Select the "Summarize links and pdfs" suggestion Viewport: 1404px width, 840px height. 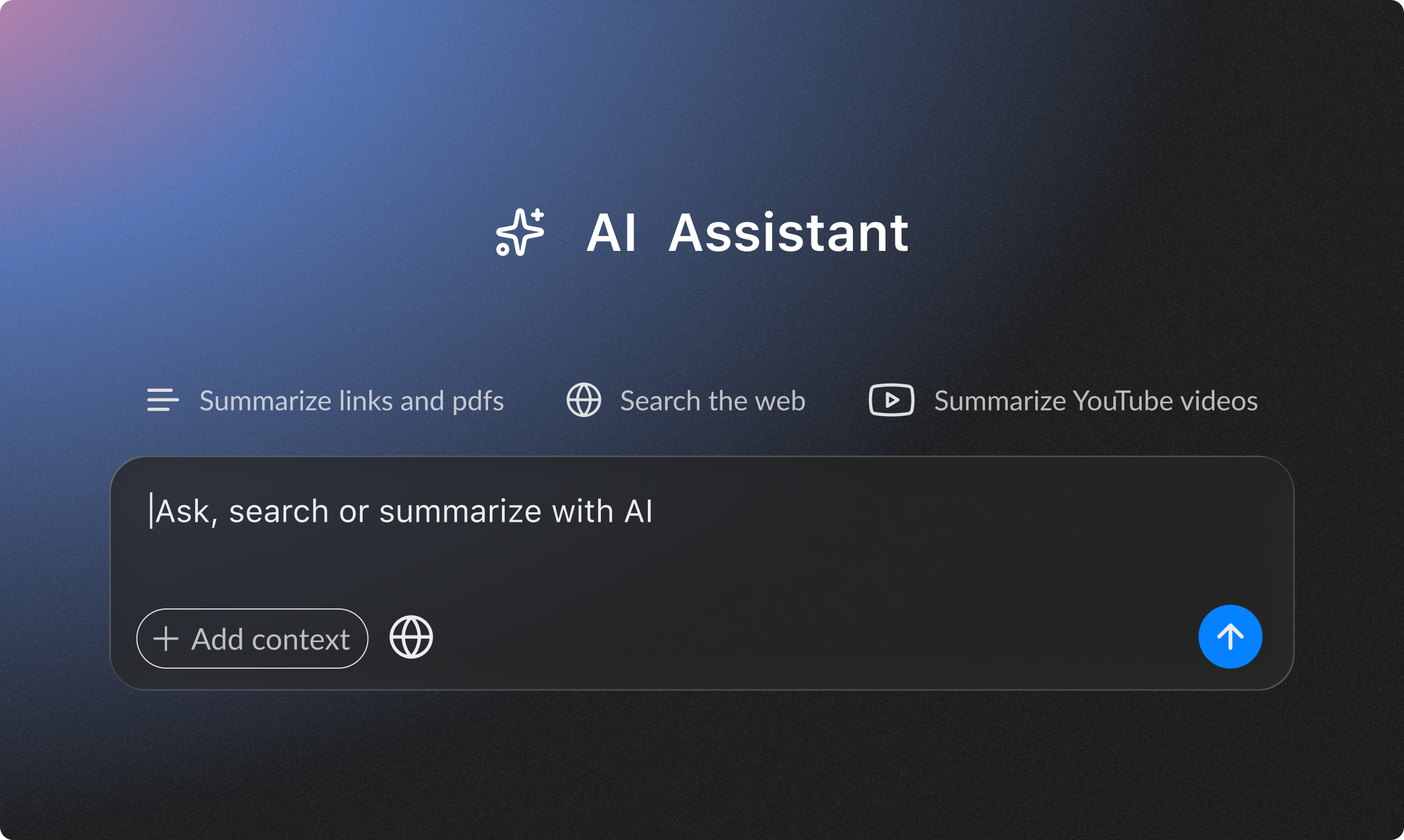click(x=351, y=401)
